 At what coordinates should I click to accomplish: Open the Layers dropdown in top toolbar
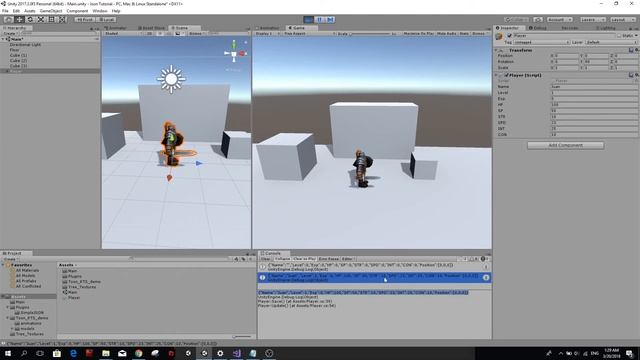click(592, 19)
